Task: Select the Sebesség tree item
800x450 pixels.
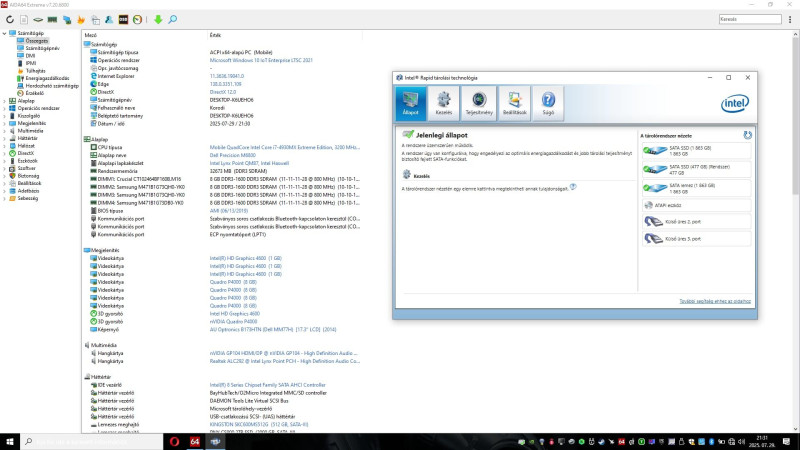Action: tap(28, 198)
